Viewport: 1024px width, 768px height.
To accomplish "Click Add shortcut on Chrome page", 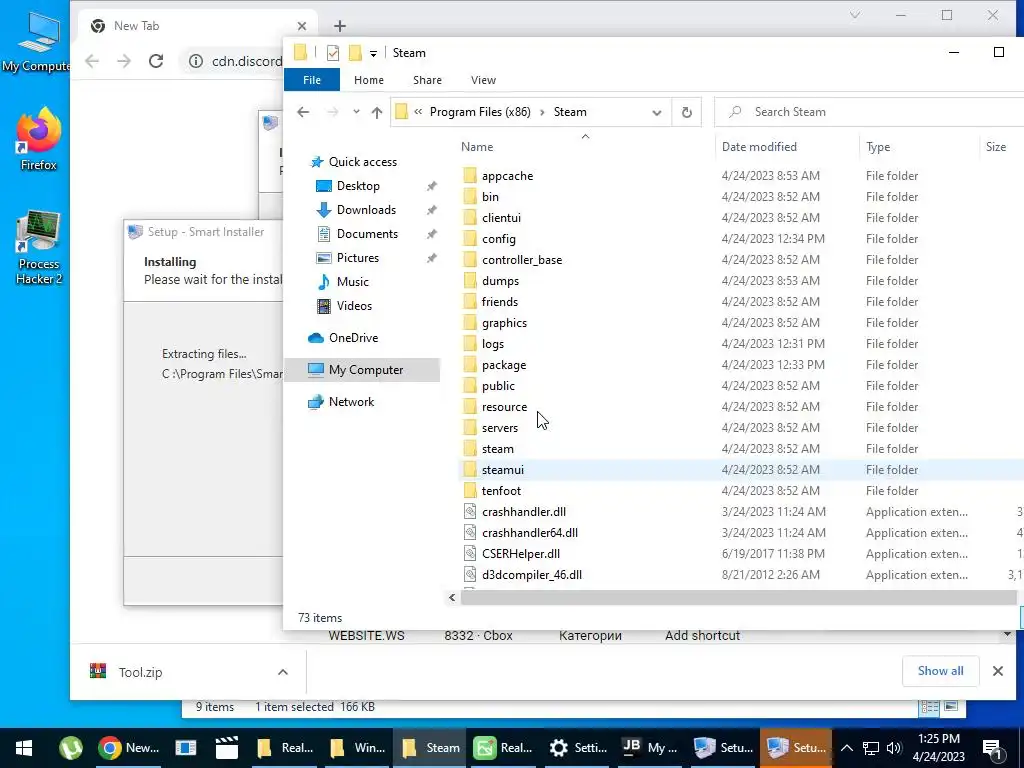I will pos(702,635).
